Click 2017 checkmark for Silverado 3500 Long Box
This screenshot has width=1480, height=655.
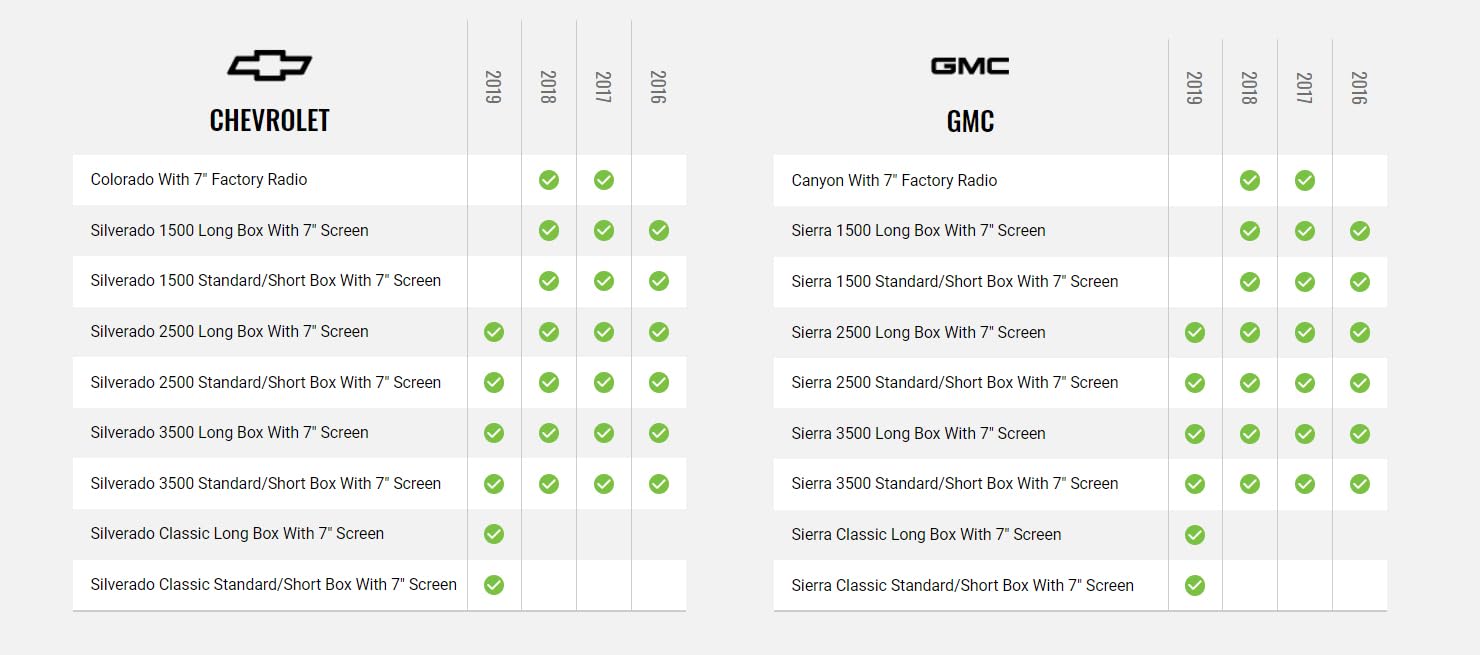604,433
